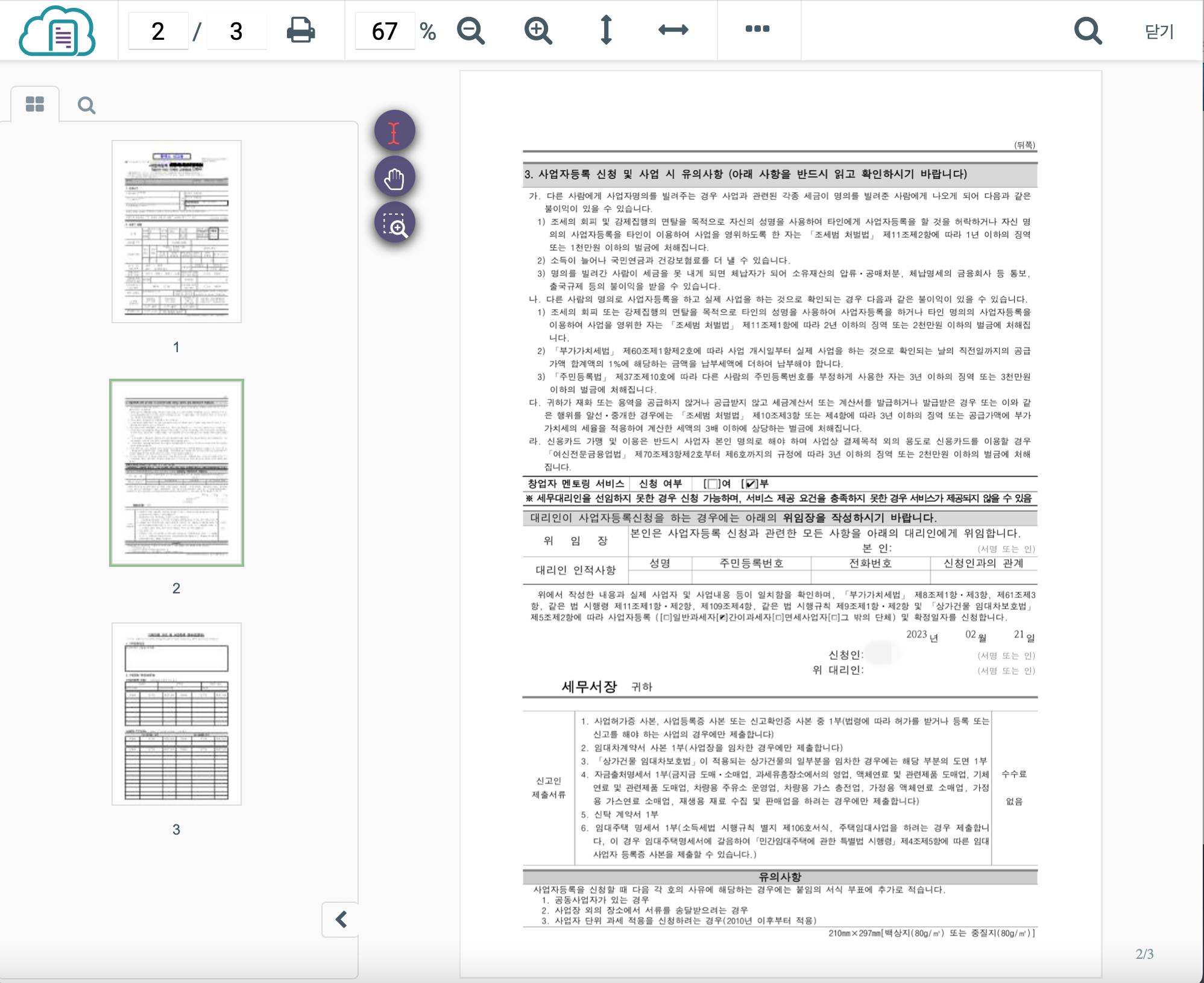Select the text selection cursor tool
This screenshot has width=1204, height=983.
(x=394, y=131)
